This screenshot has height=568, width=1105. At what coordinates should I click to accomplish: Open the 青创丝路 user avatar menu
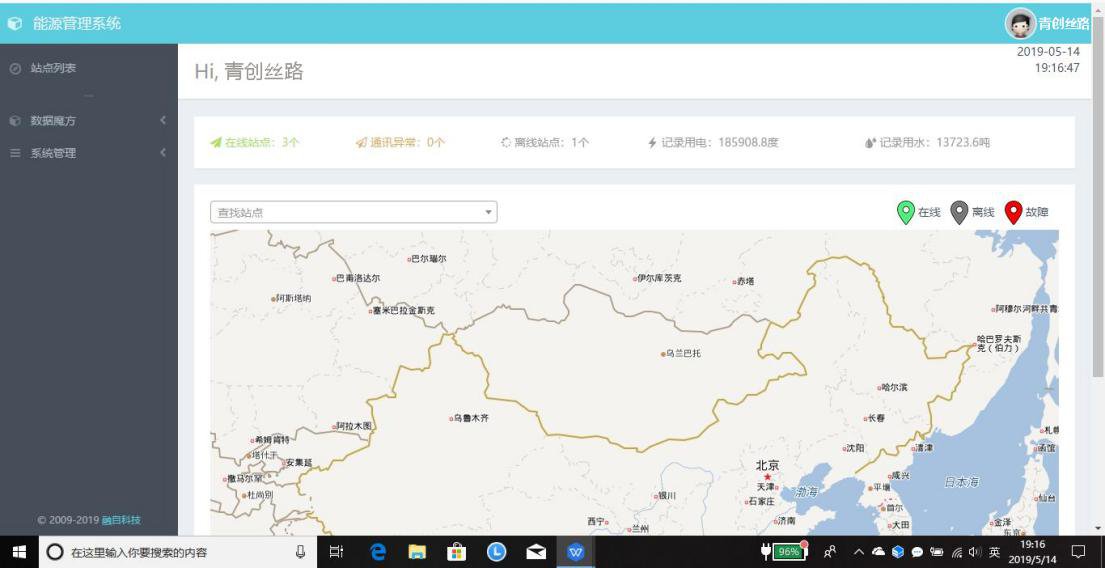coord(1020,23)
